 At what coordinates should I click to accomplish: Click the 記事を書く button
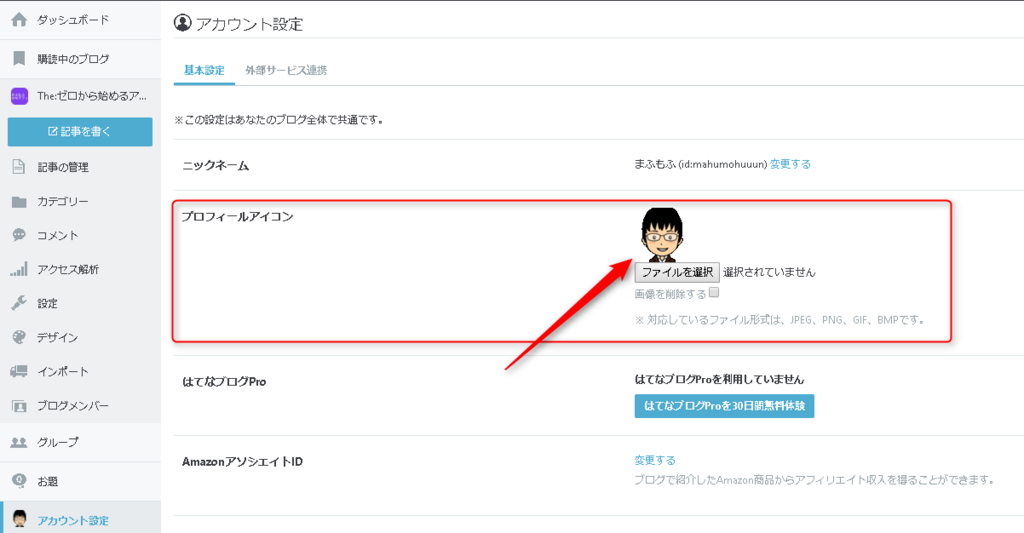click(80, 131)
